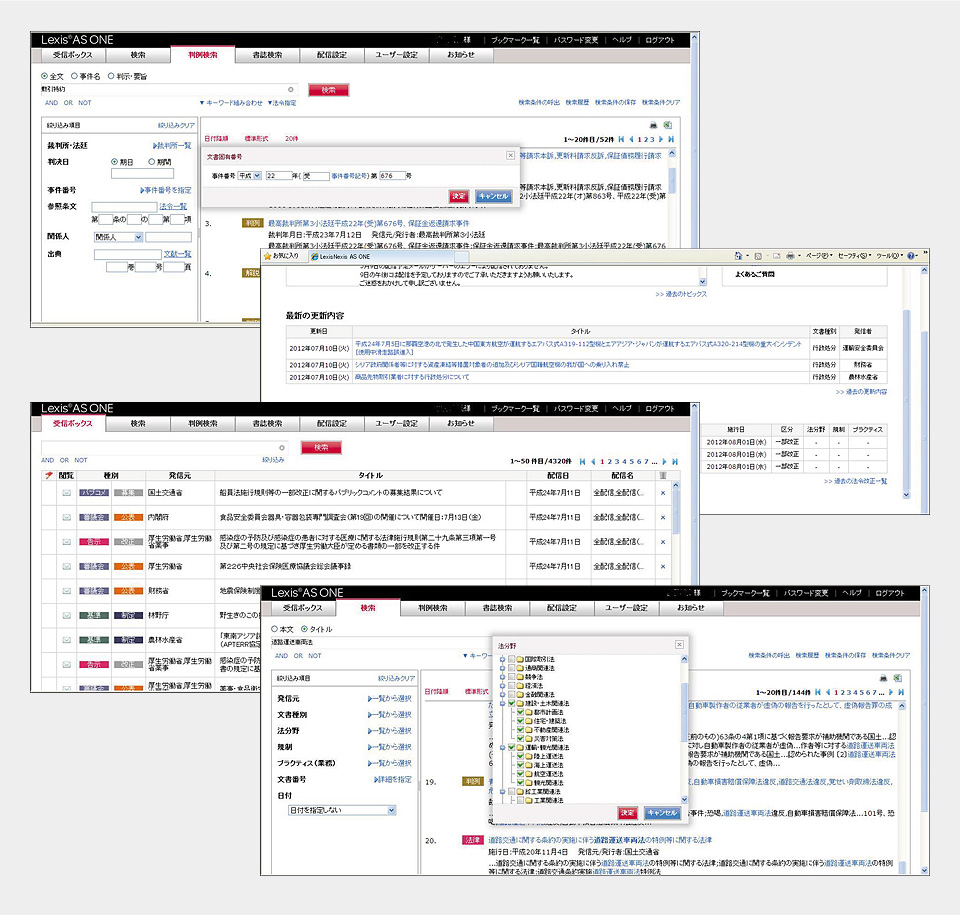This screenshot has height=915, width=960.
Task: Go to first results page in 判例検索 window
Action: tap(621, 139)
